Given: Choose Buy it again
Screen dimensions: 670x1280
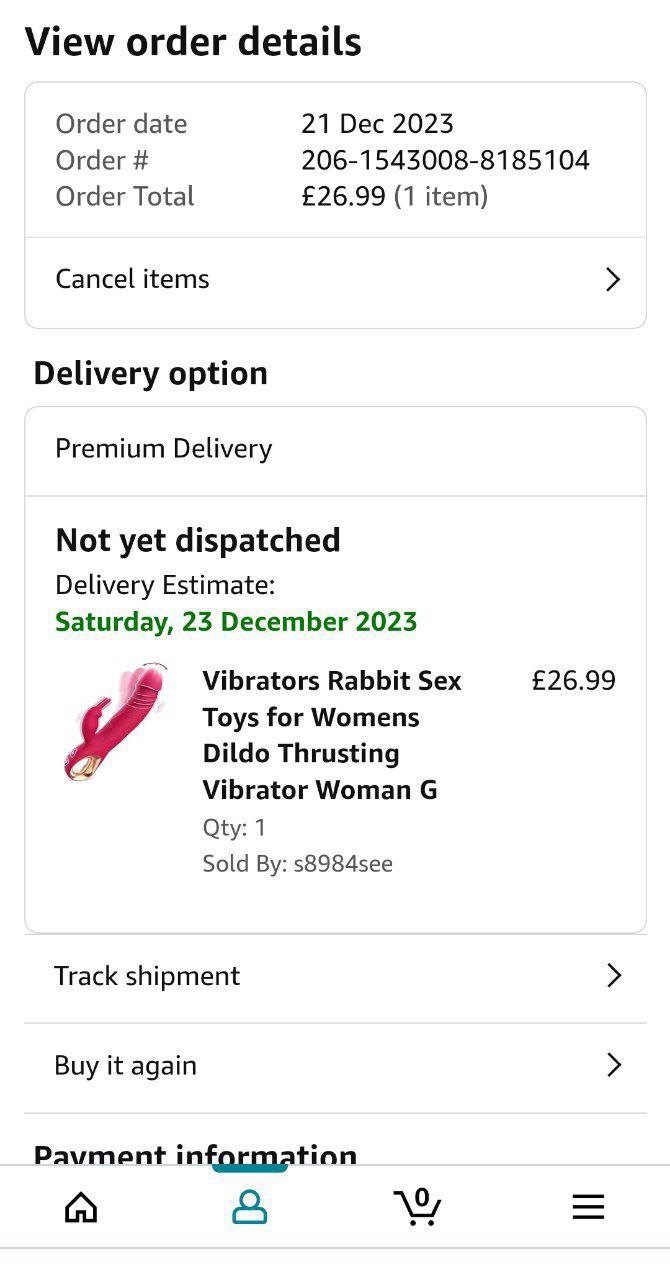Looking at the screenshot, I should (x=126, y=1066).
